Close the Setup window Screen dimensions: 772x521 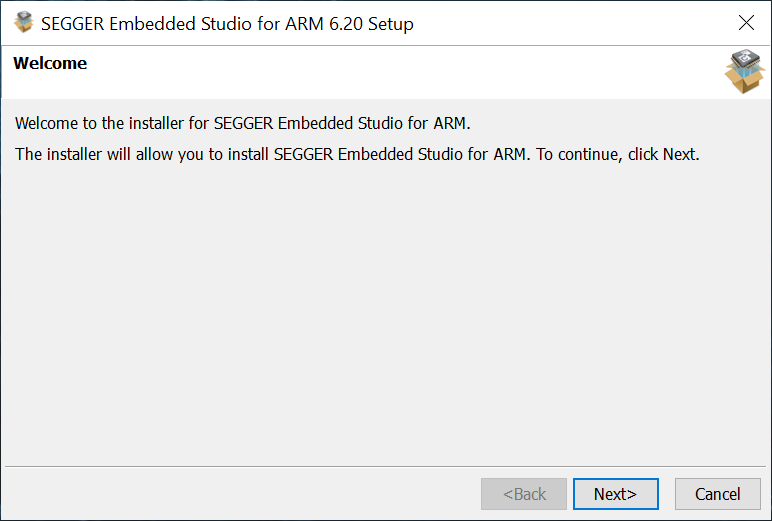[x=746, y=23]
